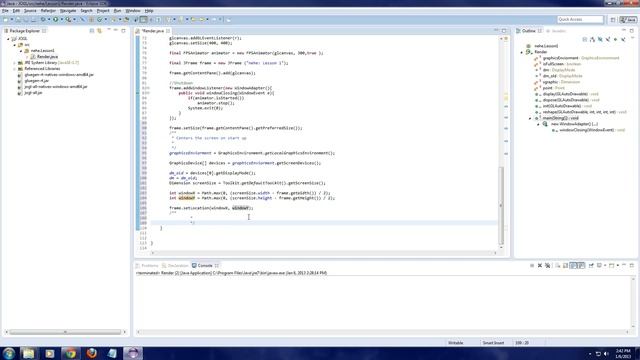Select the Java perspective button
640x360 pixels.
(x=628, y=20)
